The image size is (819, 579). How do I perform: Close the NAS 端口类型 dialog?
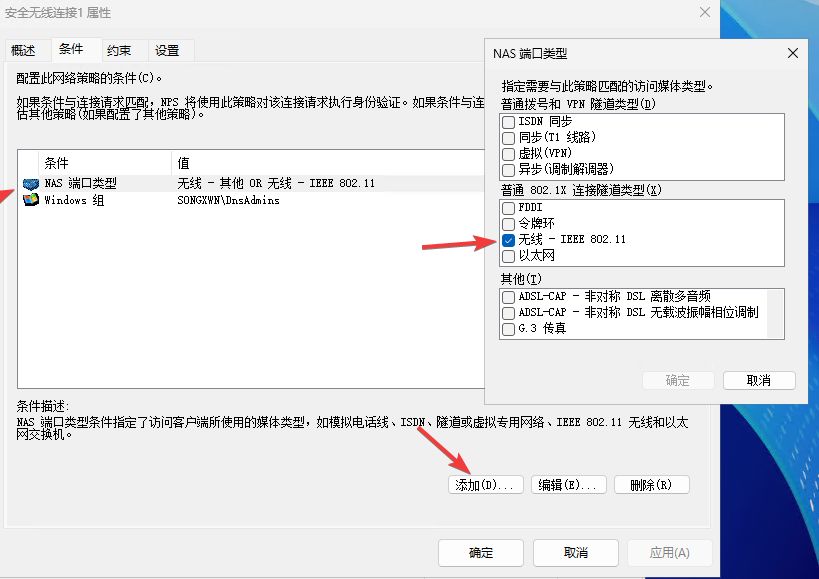tap(793, 53)
